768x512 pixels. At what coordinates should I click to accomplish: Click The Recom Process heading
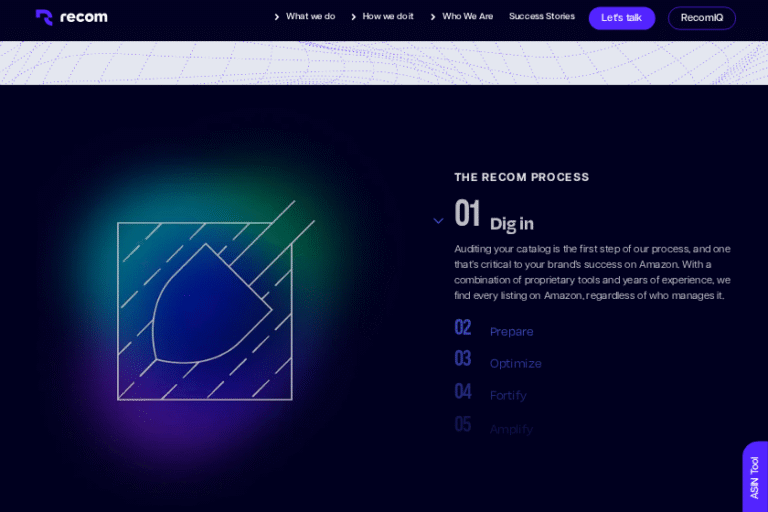tap(521, 177)
